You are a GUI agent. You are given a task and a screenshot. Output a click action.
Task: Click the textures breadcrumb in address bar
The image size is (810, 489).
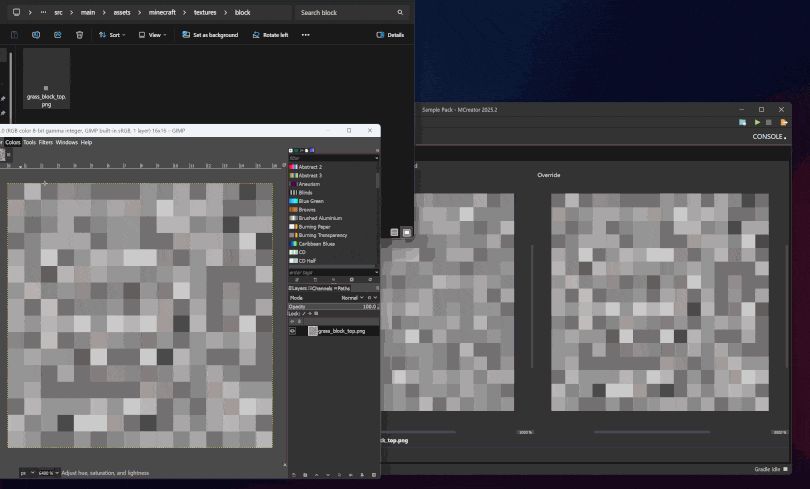tap(205, 12)
